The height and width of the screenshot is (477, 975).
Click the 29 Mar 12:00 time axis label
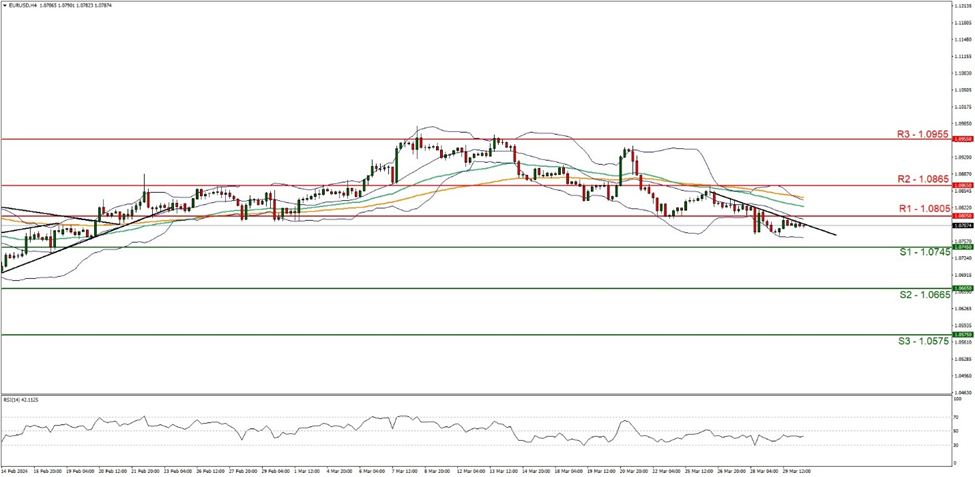[795, 469]
